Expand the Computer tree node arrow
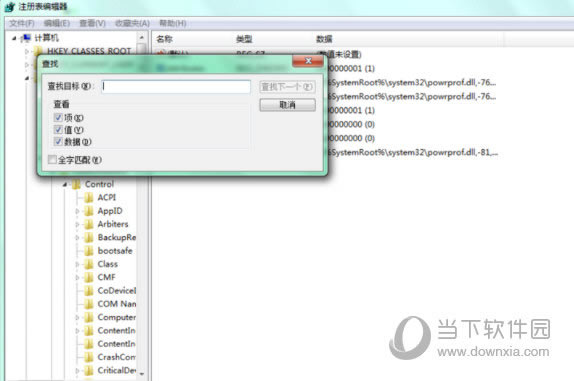This screenshot has height=381, width=574. [x=77, y=318]
